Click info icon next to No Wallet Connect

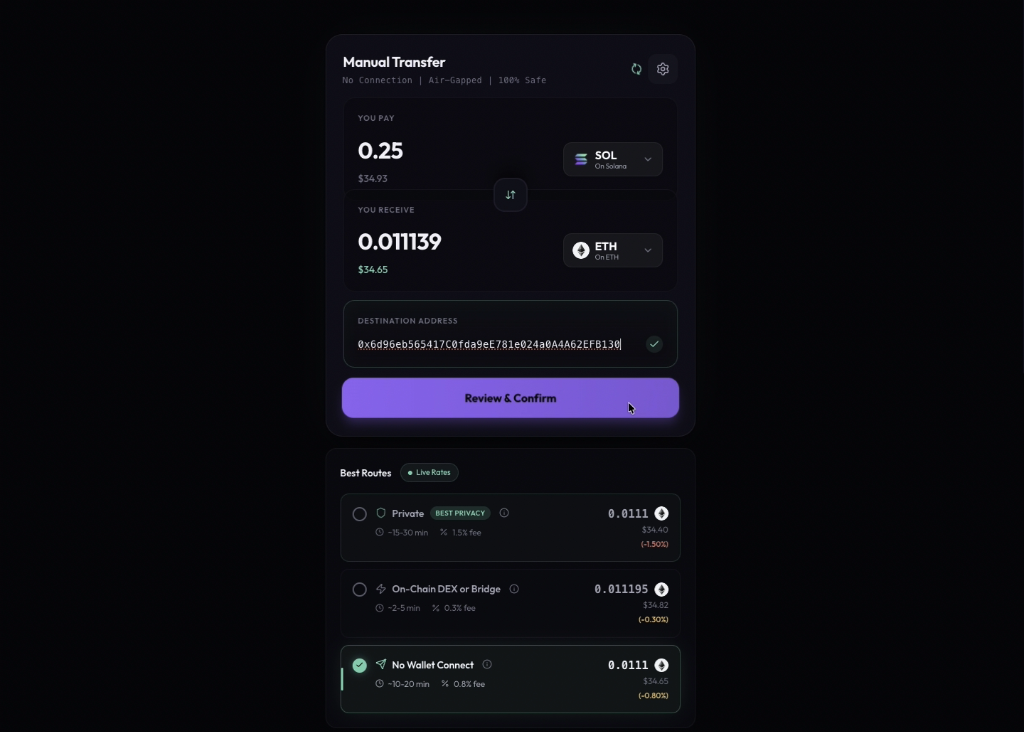pyautogui.click(x=487, y=664)
